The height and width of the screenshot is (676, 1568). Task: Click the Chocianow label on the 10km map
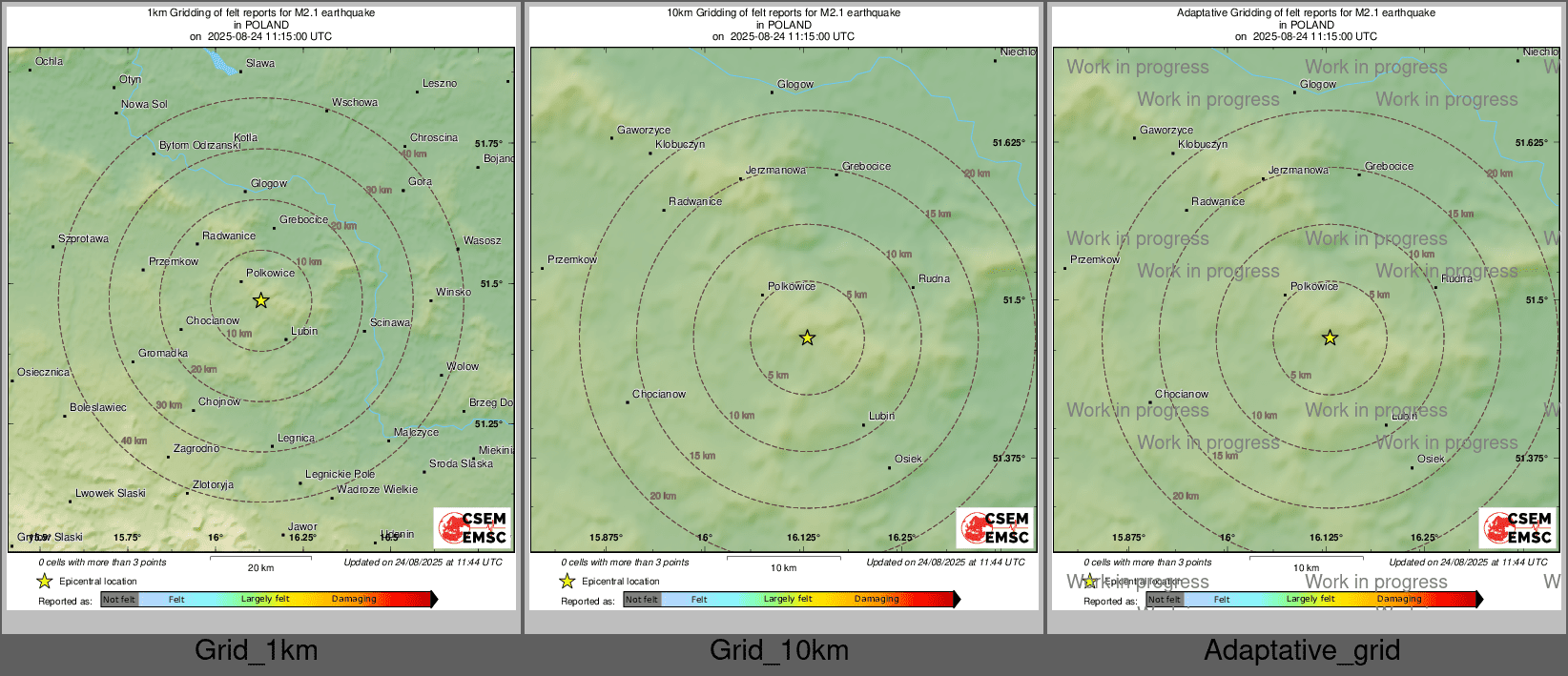[659, 394]
